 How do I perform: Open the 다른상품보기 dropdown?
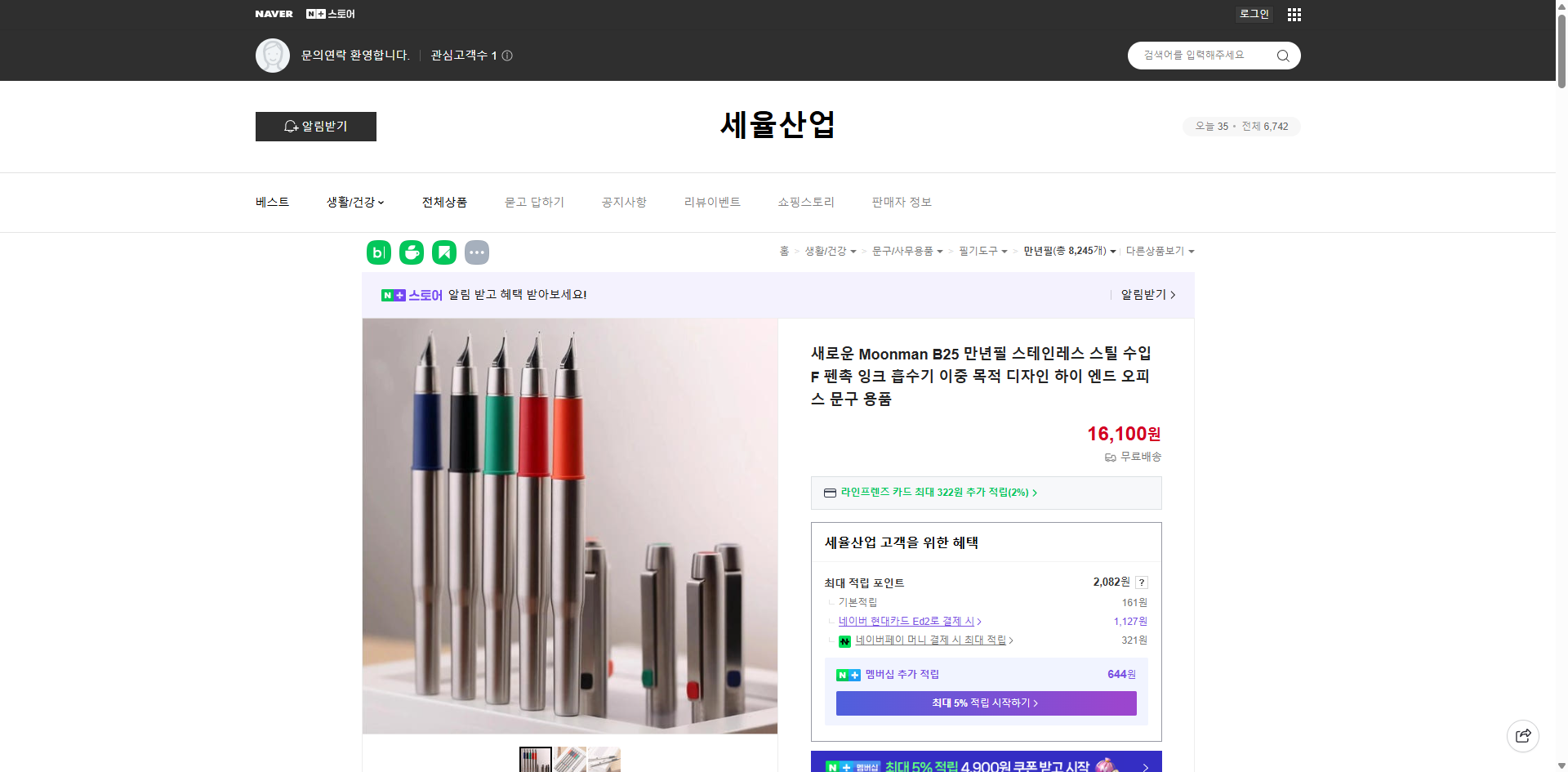1160,251
